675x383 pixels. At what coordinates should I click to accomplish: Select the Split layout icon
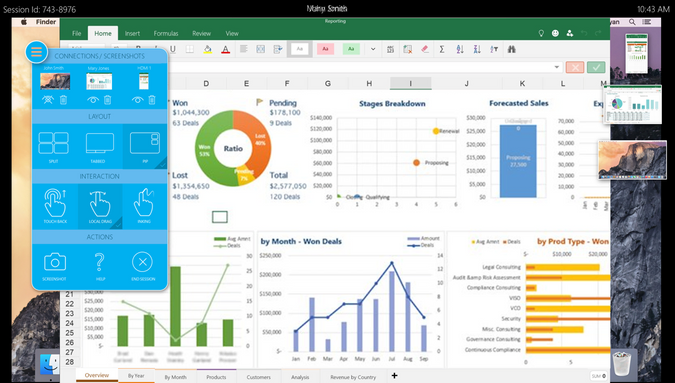coord(53,144)
